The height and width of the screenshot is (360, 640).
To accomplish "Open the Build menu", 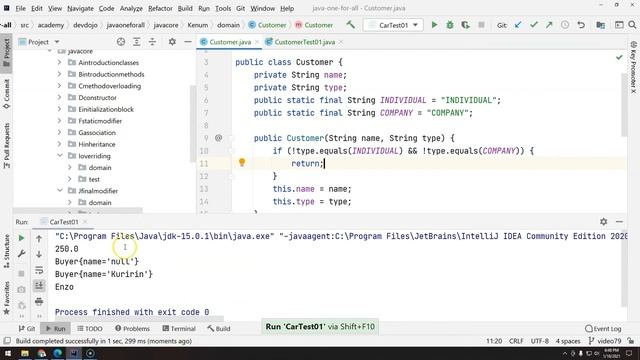I will 185,8.
